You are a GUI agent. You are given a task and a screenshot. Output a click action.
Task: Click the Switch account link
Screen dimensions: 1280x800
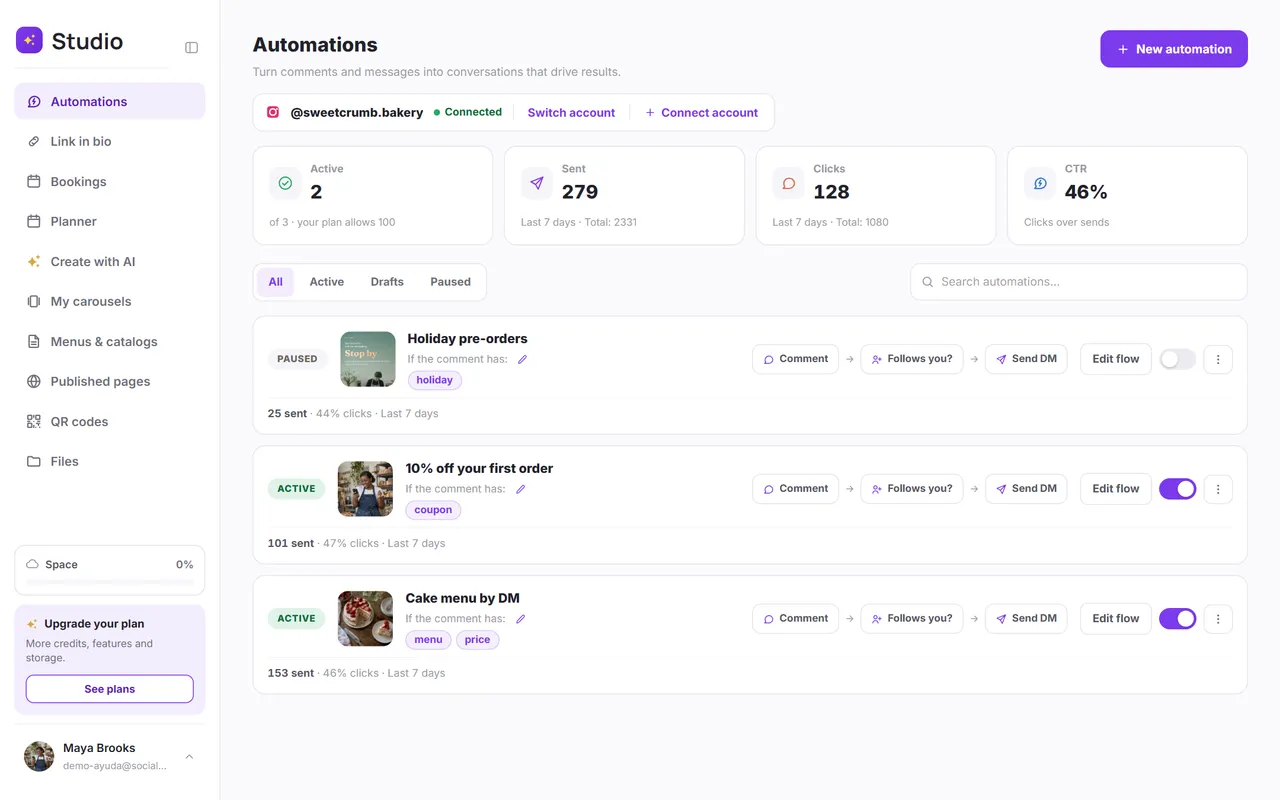571,113
